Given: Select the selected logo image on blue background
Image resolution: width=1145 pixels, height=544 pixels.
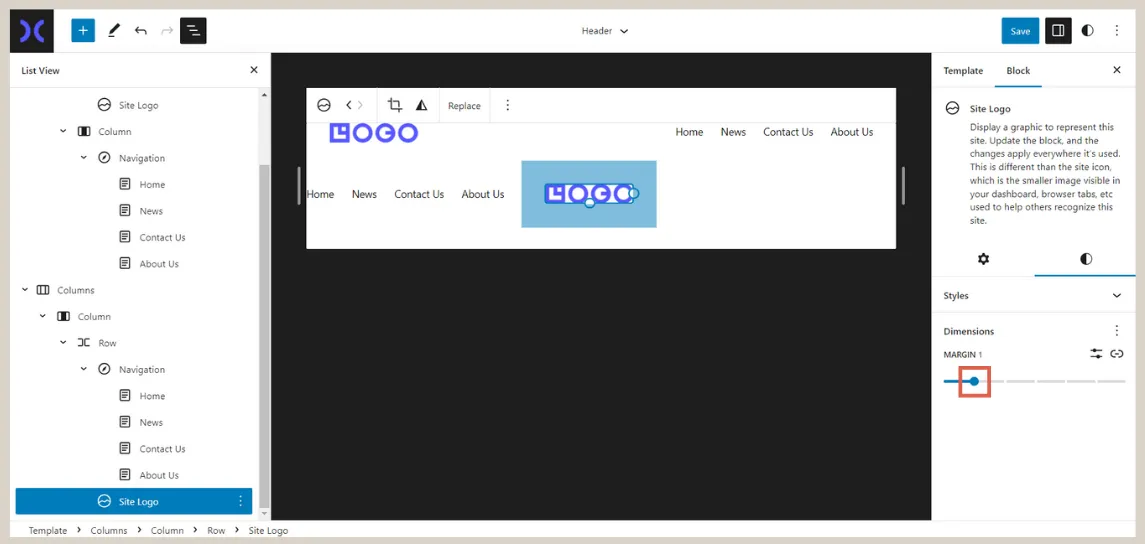Looking at the screenshot, I should [589, 194].
